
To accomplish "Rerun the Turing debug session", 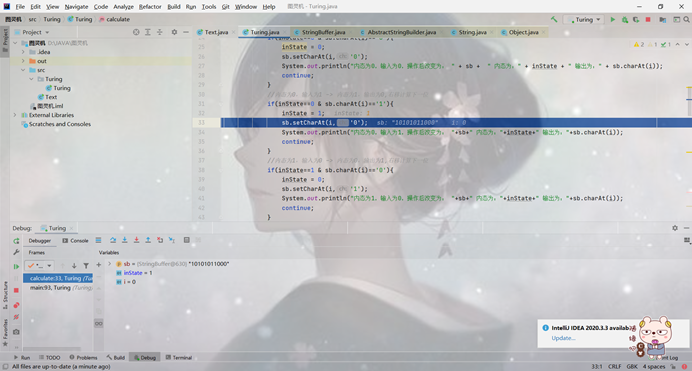I will click(16, 241).
